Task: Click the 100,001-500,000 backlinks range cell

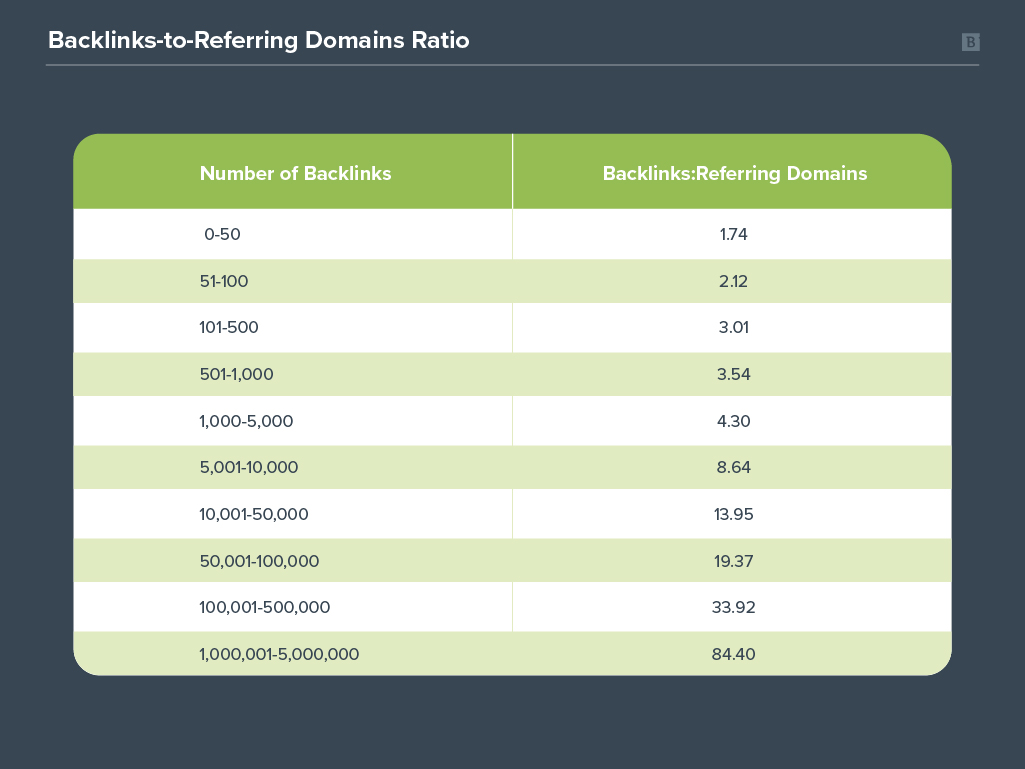Action: tap(265, 608)
